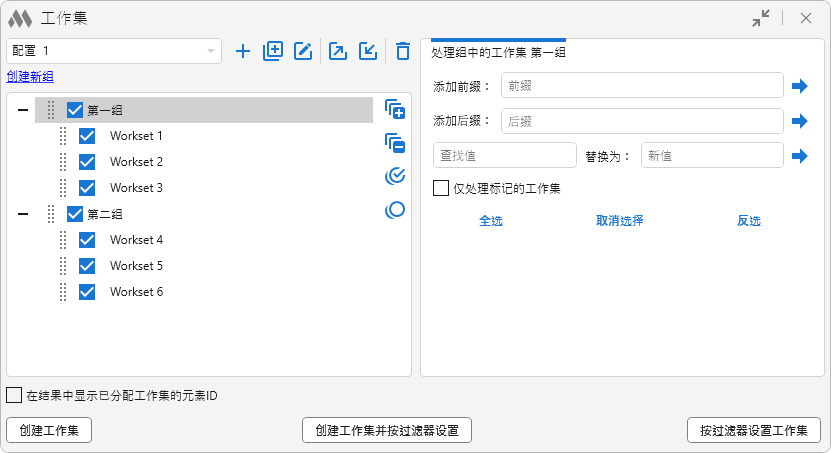Duplicate the current configuration
Image resolution: width=831 pixels, height=453 pixels.
pos(273,51)
